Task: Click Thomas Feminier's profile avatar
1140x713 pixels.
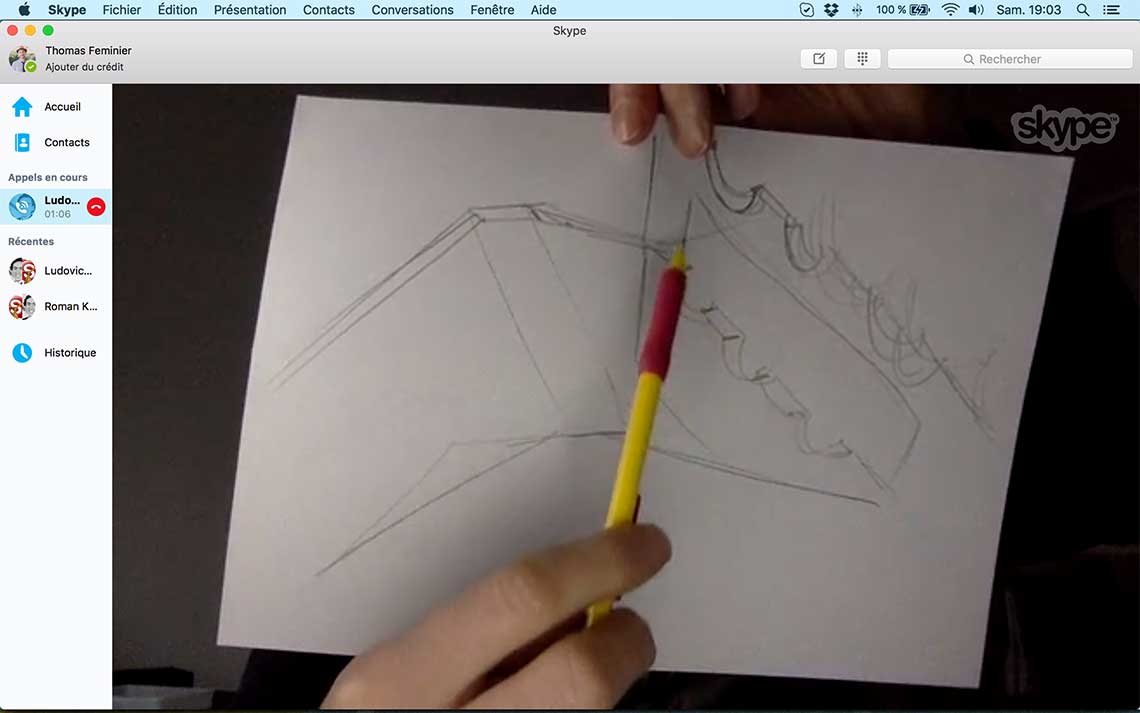Action: tap(23, 59)
